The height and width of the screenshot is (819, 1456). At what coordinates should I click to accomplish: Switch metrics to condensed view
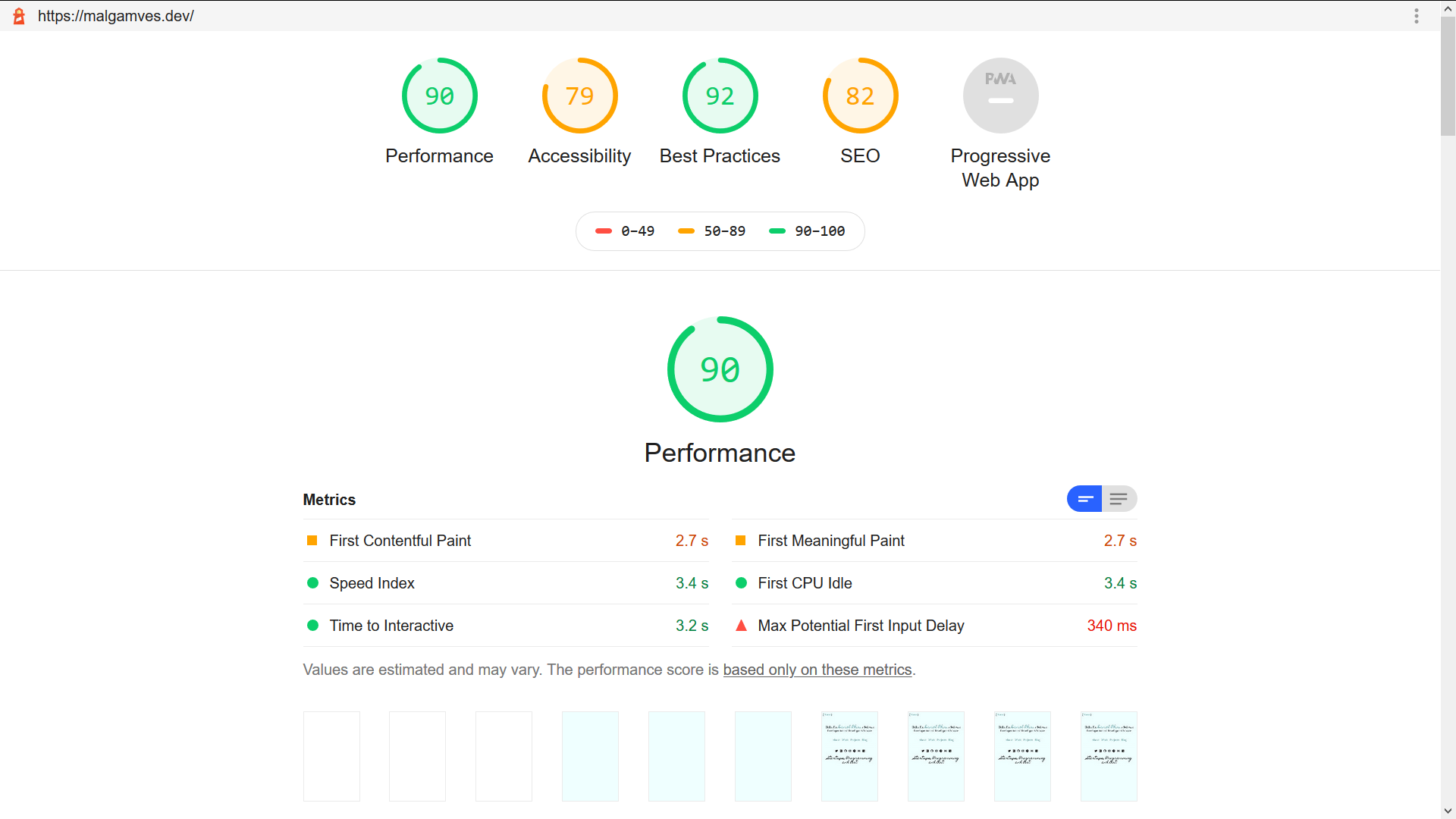(x=1084, y=499)
